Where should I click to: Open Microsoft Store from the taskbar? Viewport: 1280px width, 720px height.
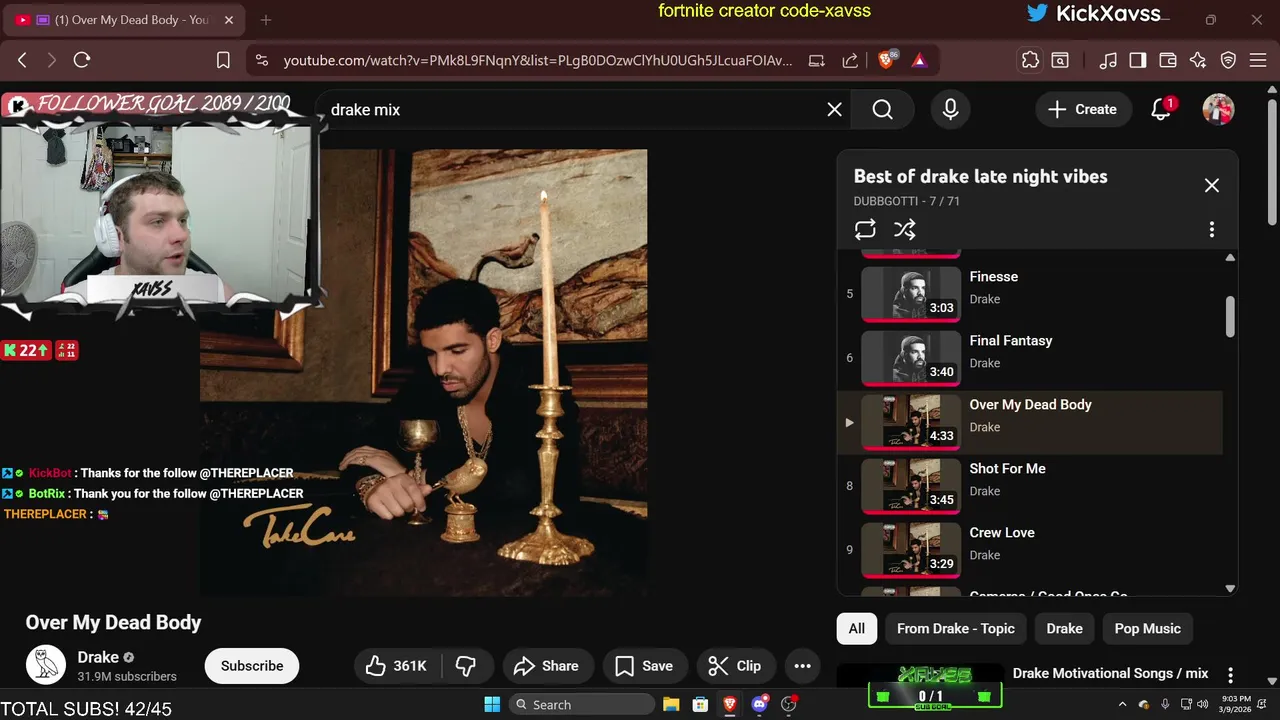point(701,705)
